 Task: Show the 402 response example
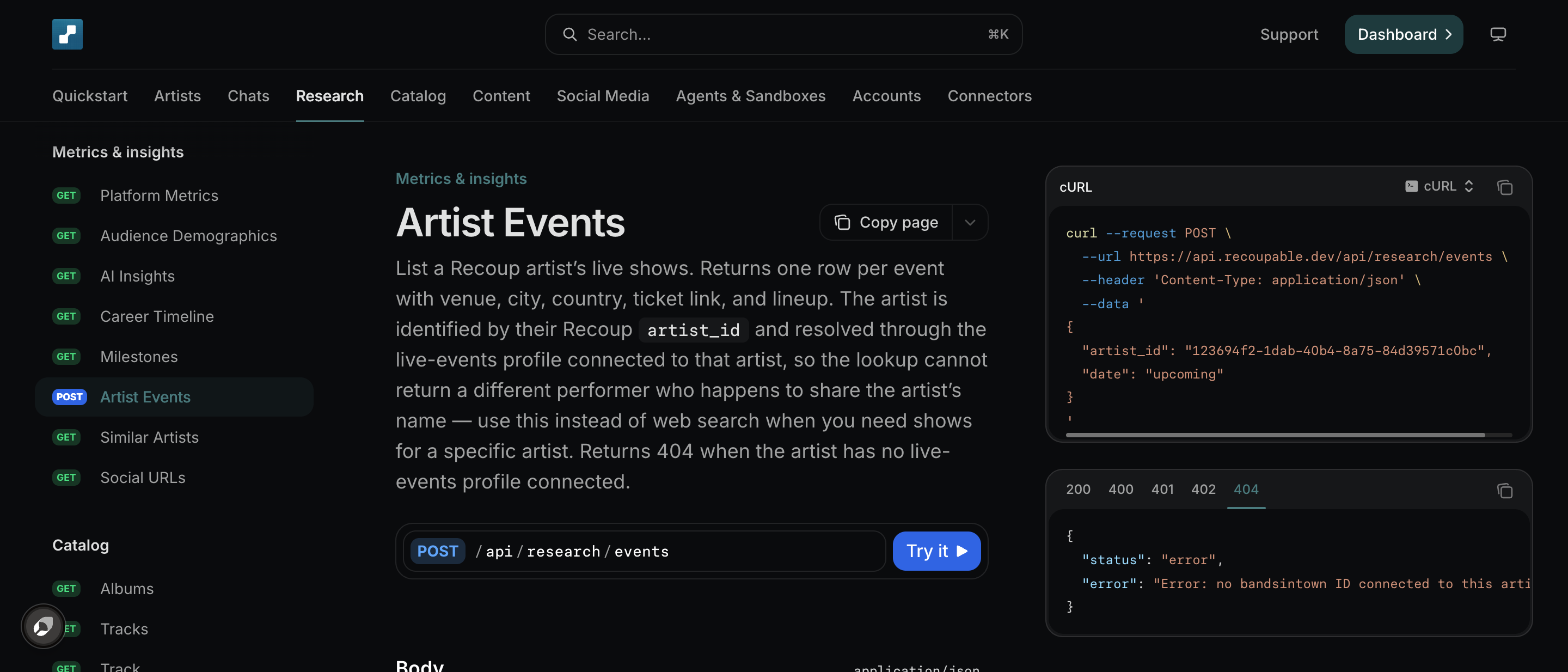(1203, 490)
